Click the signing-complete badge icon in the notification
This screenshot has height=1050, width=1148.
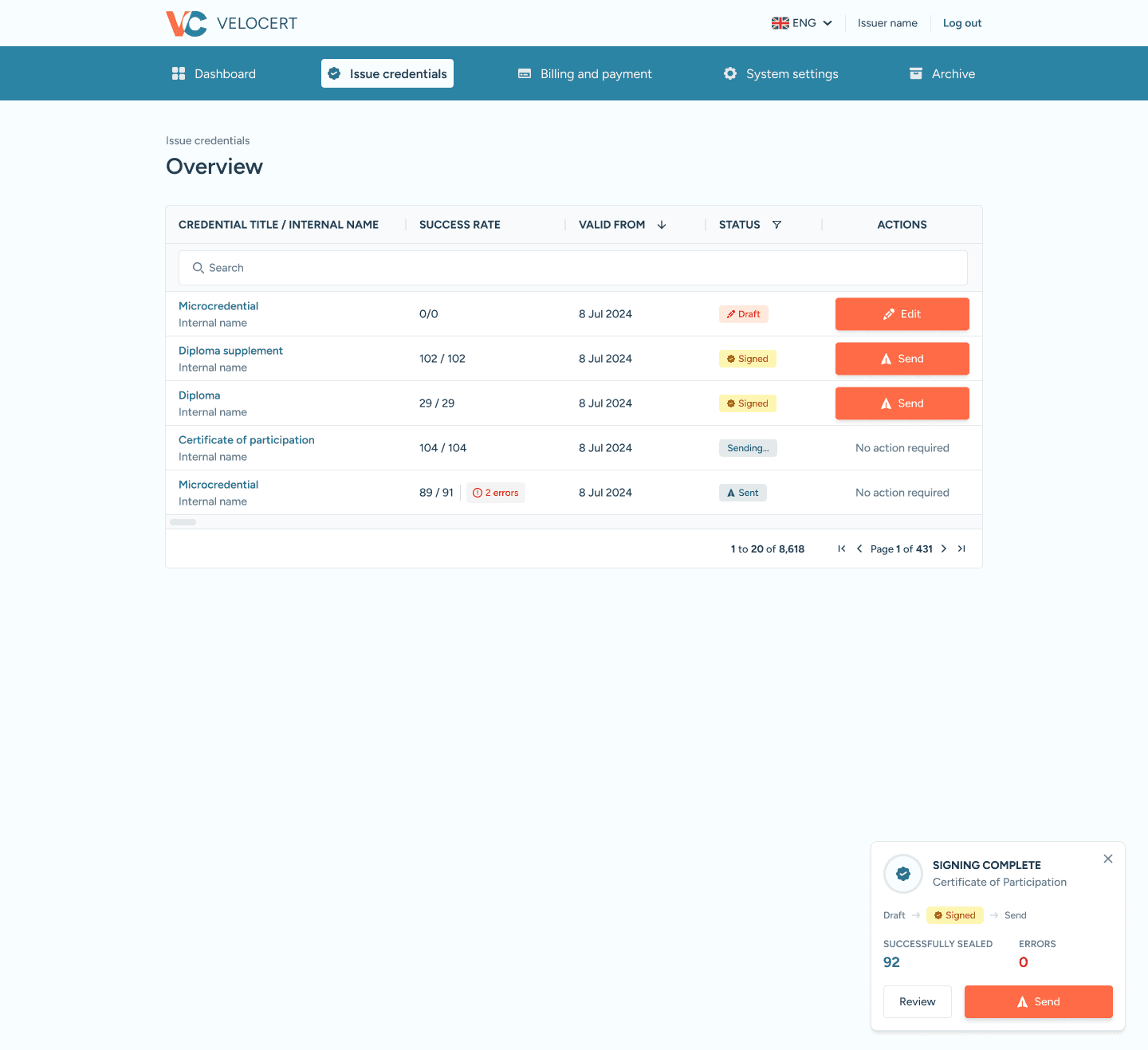point(902,874)
